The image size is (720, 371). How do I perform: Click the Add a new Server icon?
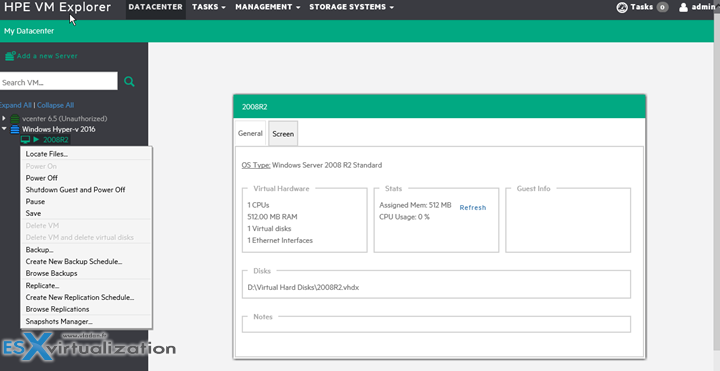[10, 56]
